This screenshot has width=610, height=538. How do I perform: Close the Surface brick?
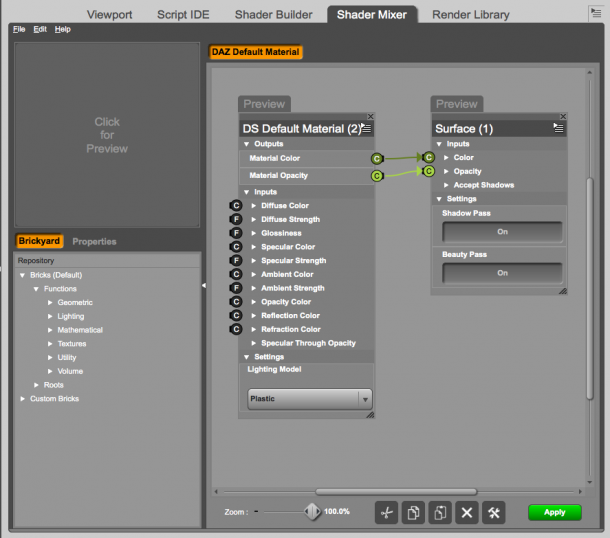(x=563, y=116)
